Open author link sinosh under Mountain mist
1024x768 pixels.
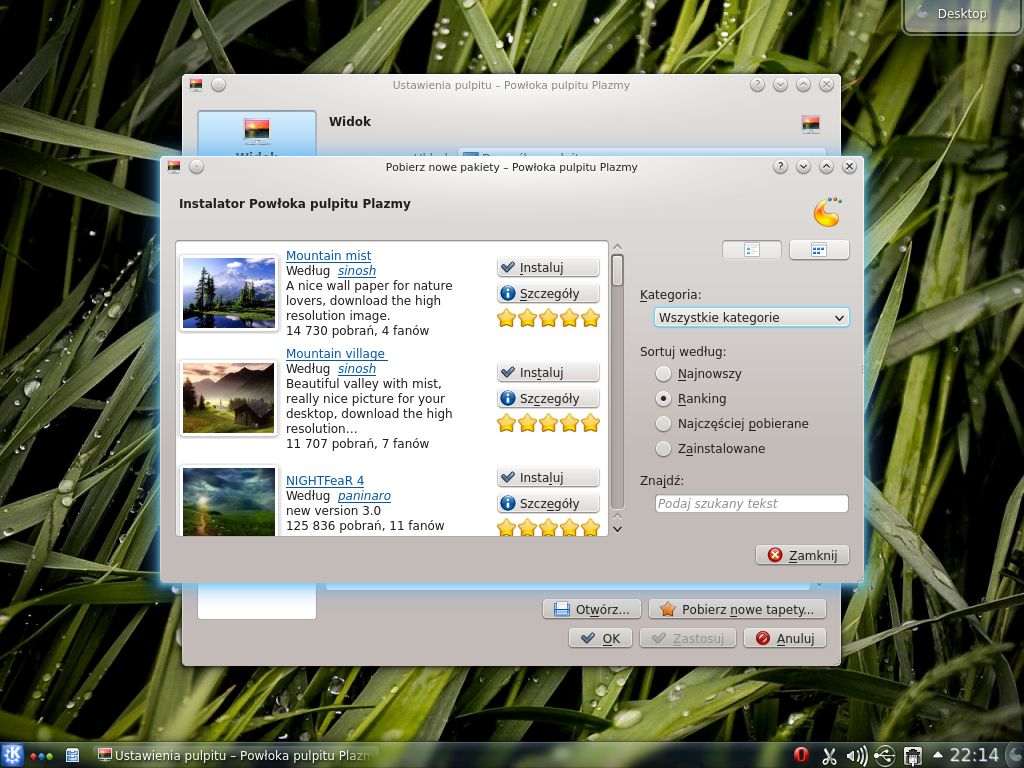(357, 270)
